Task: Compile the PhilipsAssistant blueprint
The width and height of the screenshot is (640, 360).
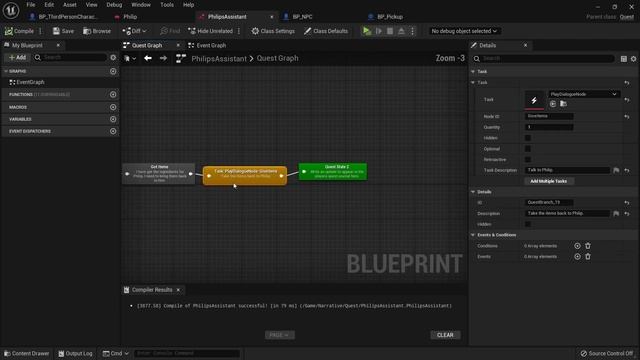Action: [19, 31]
